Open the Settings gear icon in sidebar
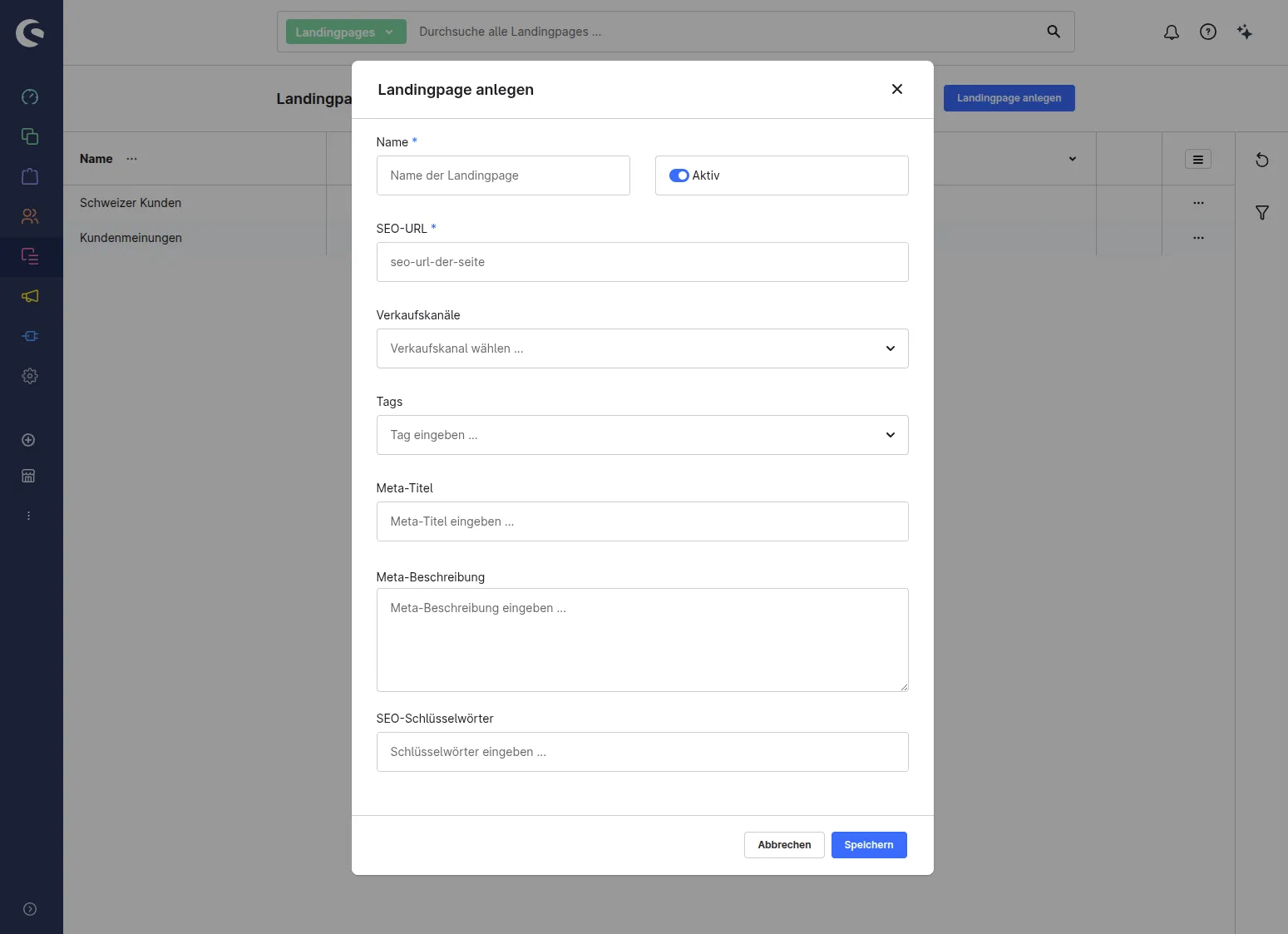 (x=30, y=376)
